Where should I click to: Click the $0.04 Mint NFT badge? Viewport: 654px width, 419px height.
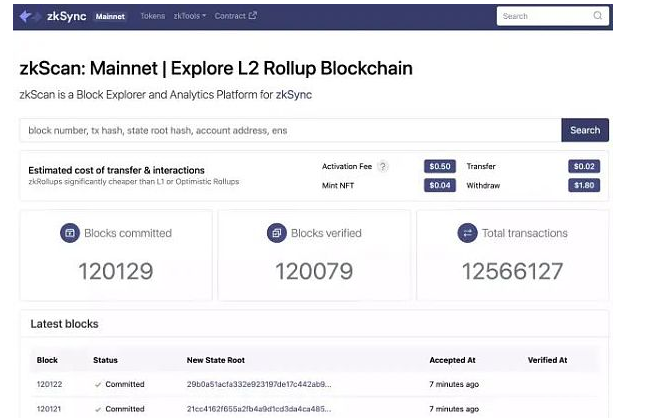[440, 185]
